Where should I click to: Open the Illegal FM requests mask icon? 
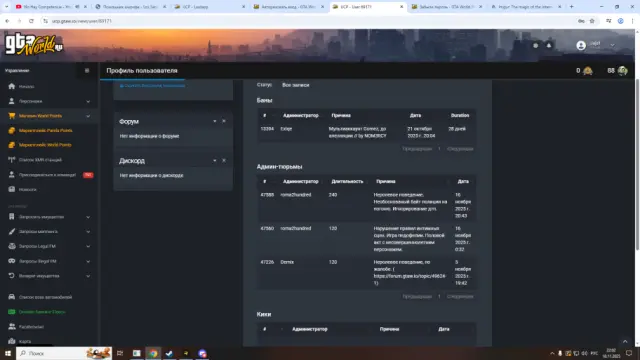coord(11,261)
